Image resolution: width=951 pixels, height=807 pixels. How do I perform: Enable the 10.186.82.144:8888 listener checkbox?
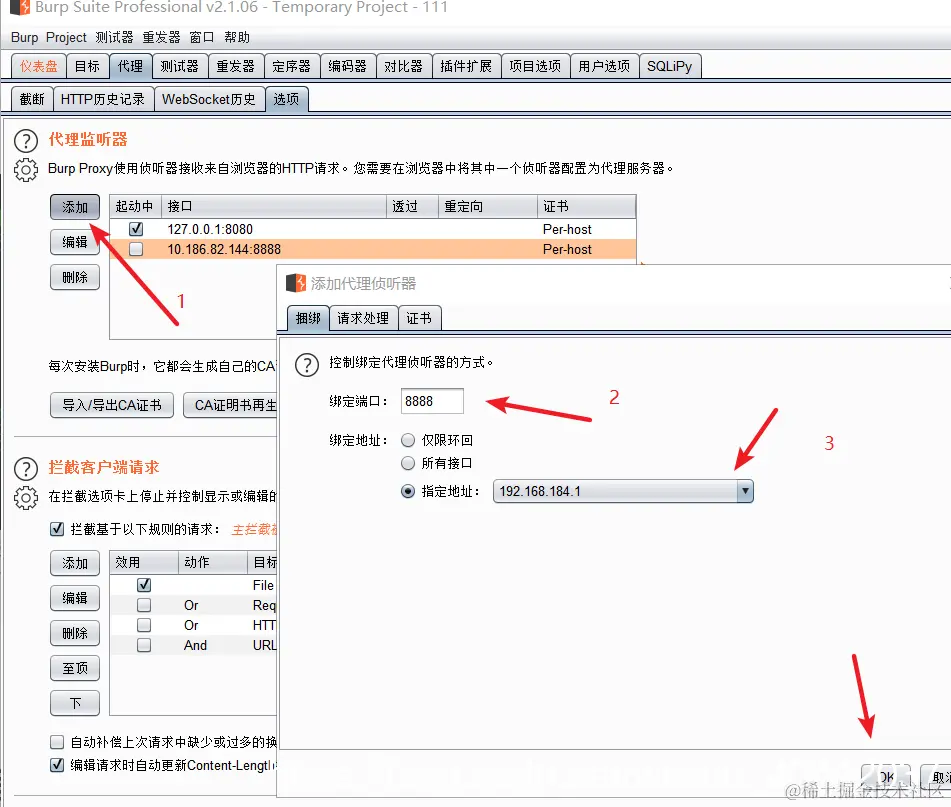(136, 248)
